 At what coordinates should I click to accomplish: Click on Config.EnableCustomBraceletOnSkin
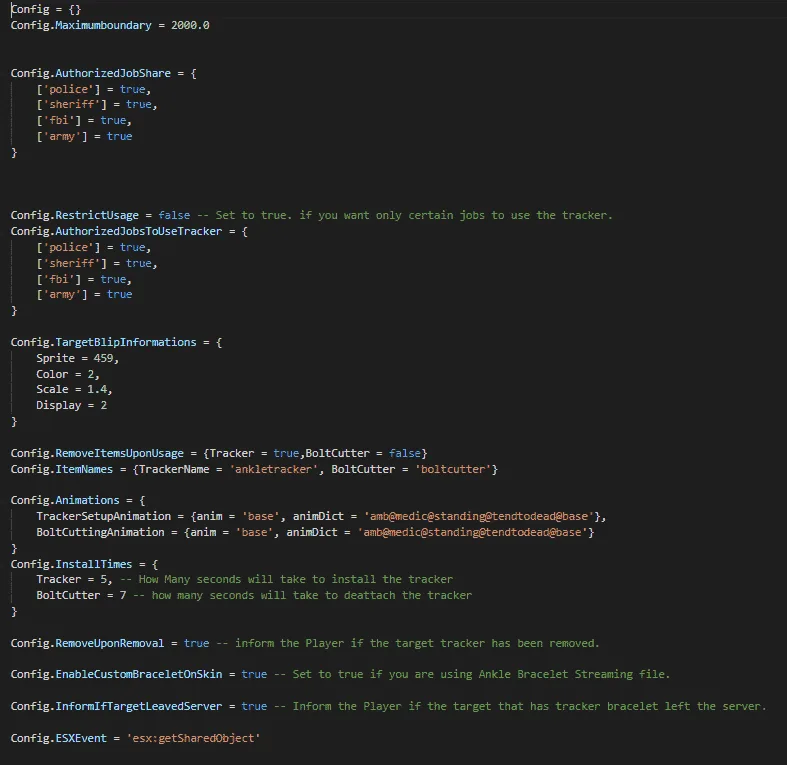[122, 674]
